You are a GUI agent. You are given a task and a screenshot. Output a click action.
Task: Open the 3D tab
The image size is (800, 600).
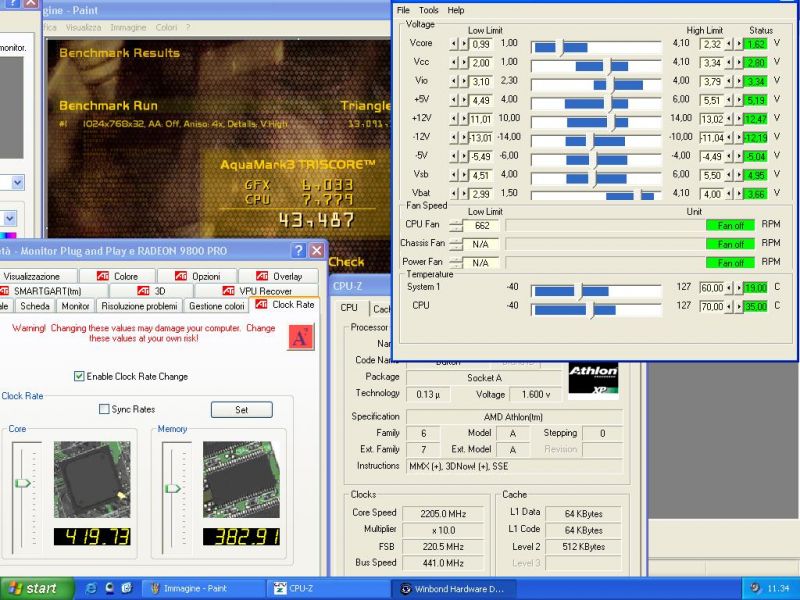click(152, 291)
